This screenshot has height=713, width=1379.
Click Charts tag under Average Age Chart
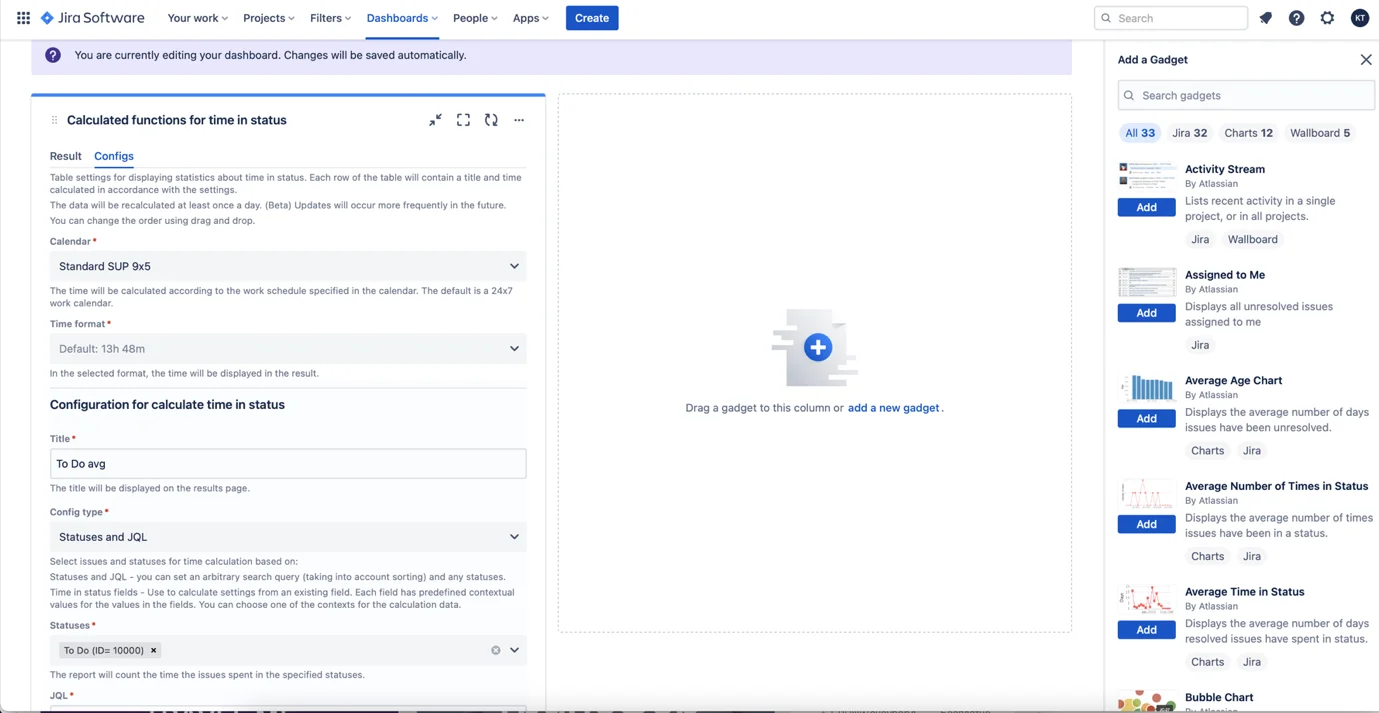click(x=1207, y=451)
